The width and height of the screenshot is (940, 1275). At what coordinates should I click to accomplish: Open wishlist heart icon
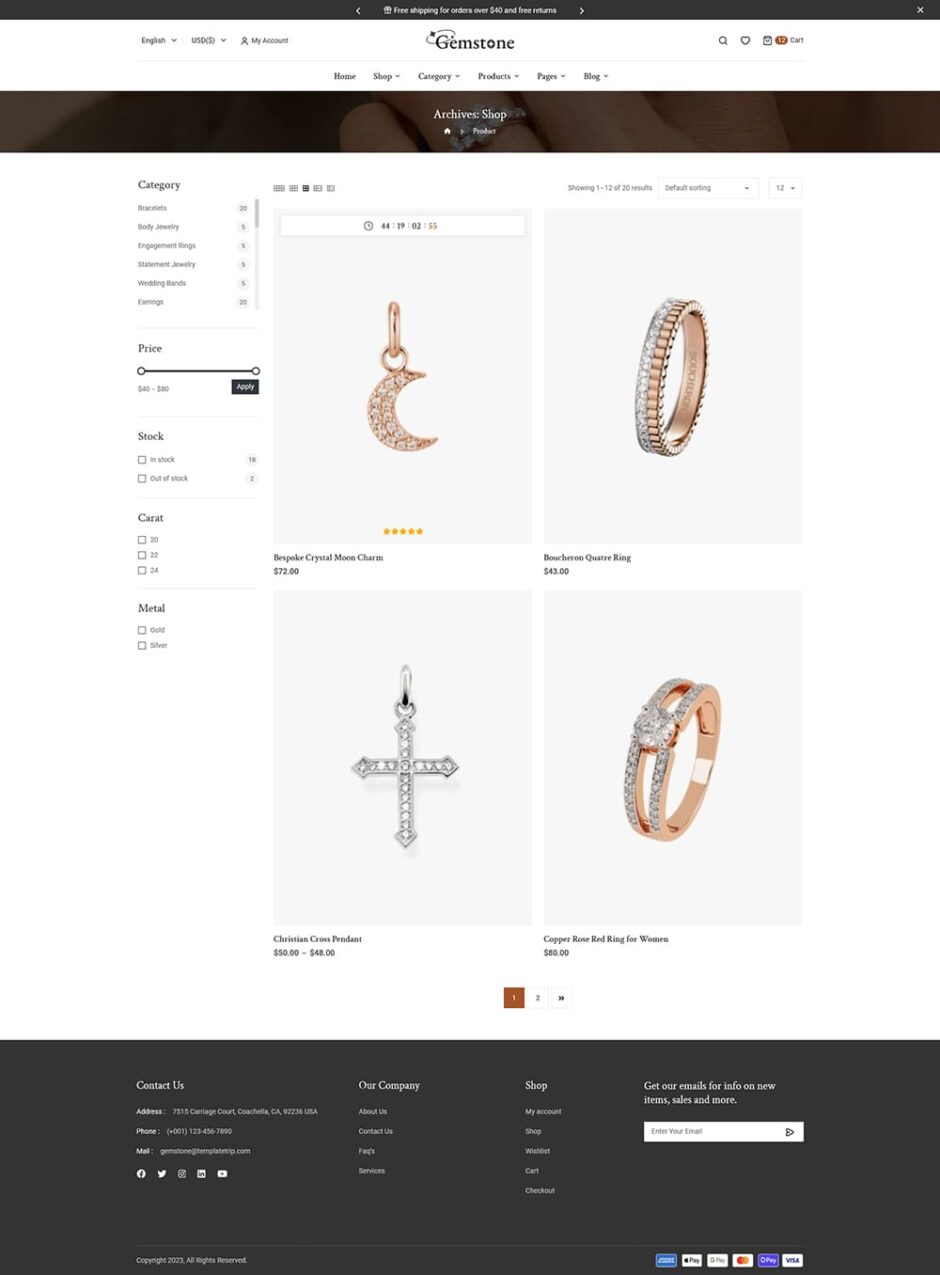coord(745,41)
